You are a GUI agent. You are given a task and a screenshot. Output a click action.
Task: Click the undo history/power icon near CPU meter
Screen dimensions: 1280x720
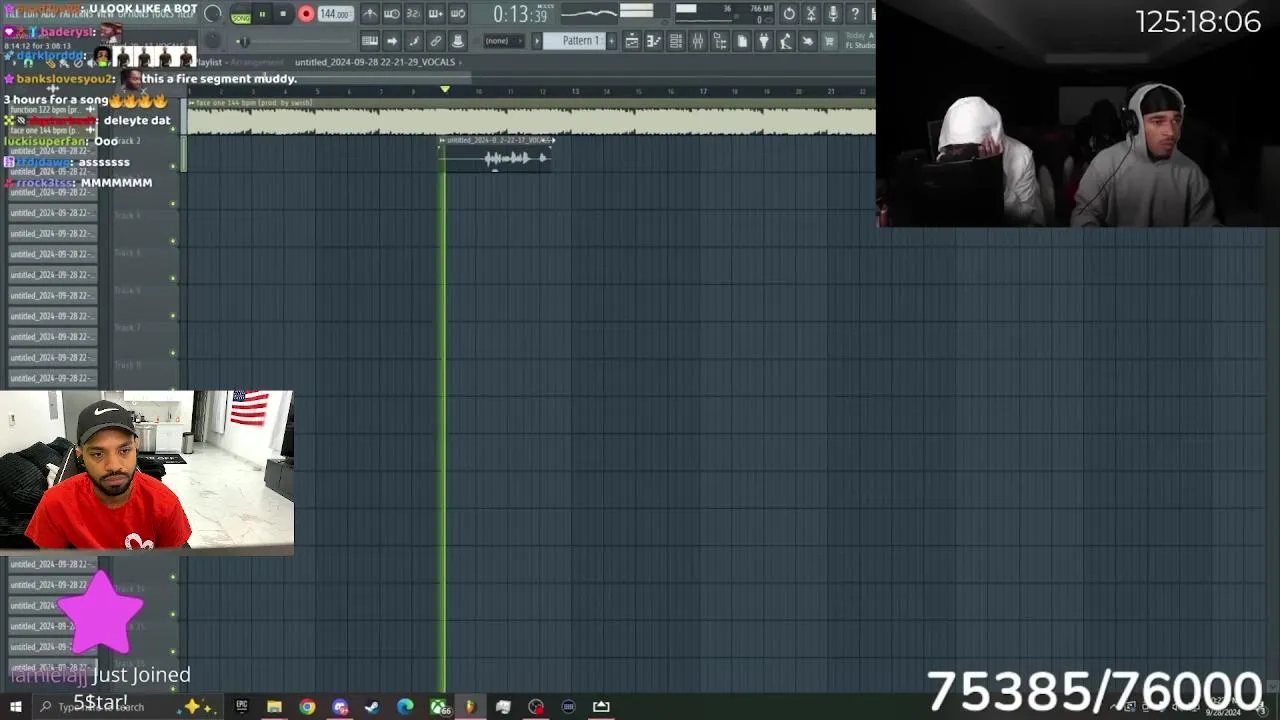coord(789,14)
